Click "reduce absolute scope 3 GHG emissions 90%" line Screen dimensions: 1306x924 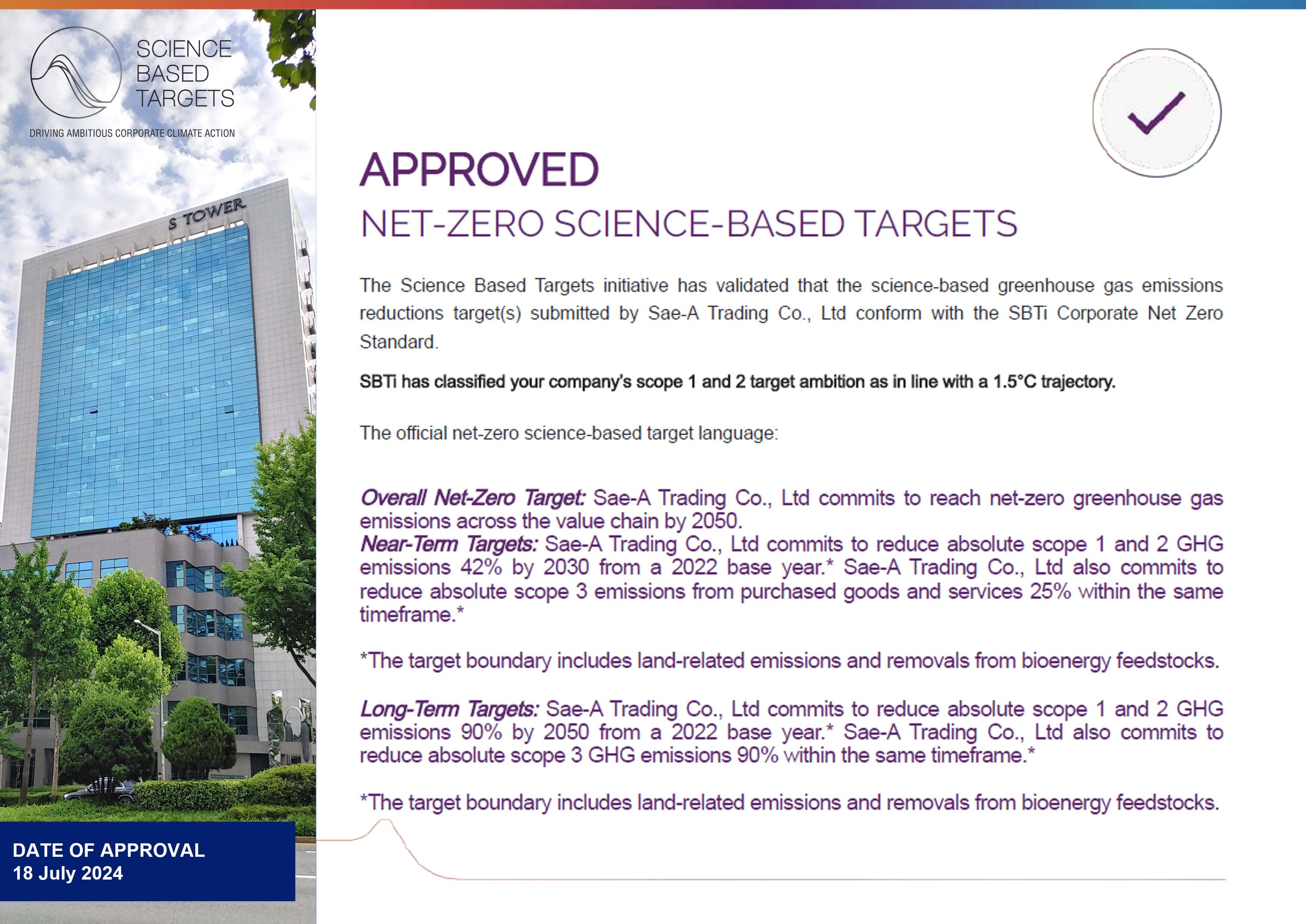tap(697, 756)
